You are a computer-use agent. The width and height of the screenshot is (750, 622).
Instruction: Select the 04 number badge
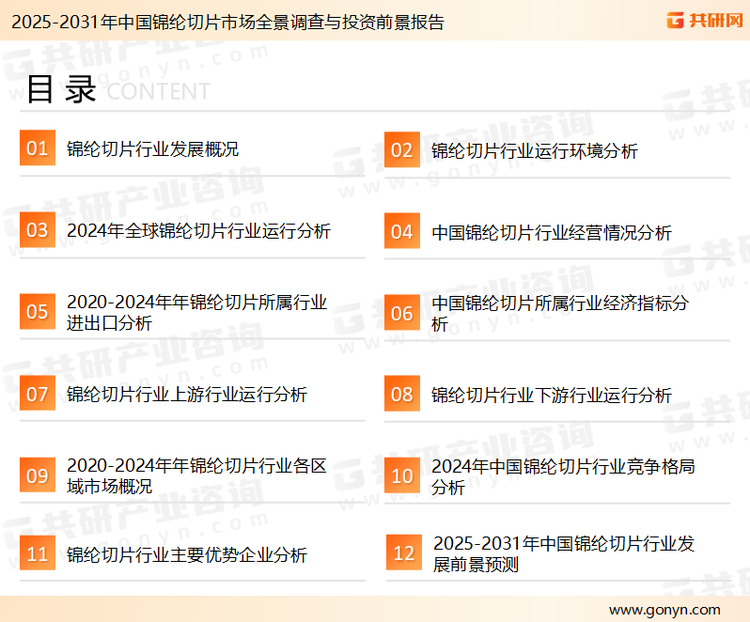[x=402, y=231]
